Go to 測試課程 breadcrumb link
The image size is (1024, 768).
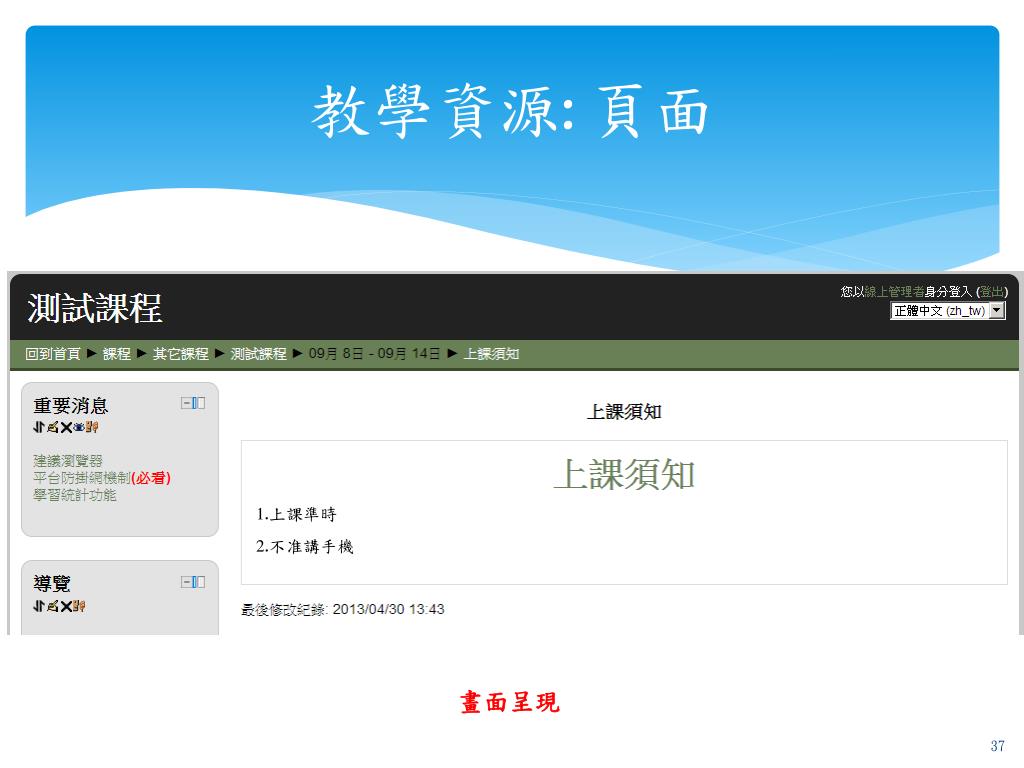(x=259, y=354)
